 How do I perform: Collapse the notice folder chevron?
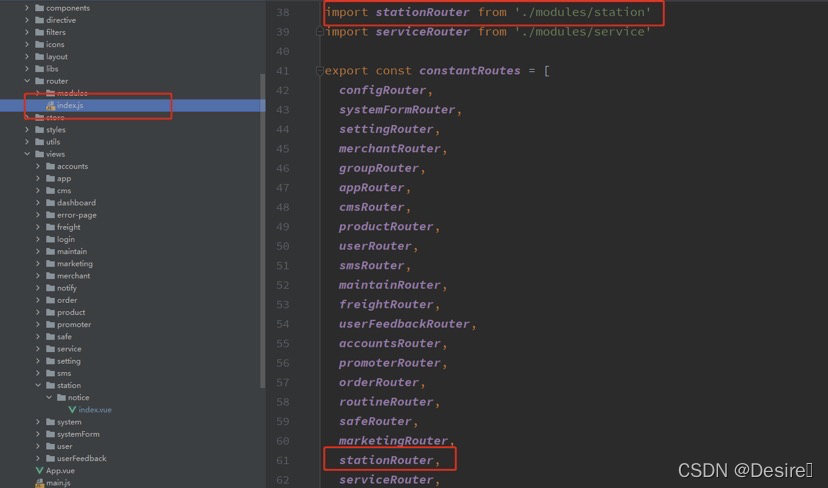49,398
